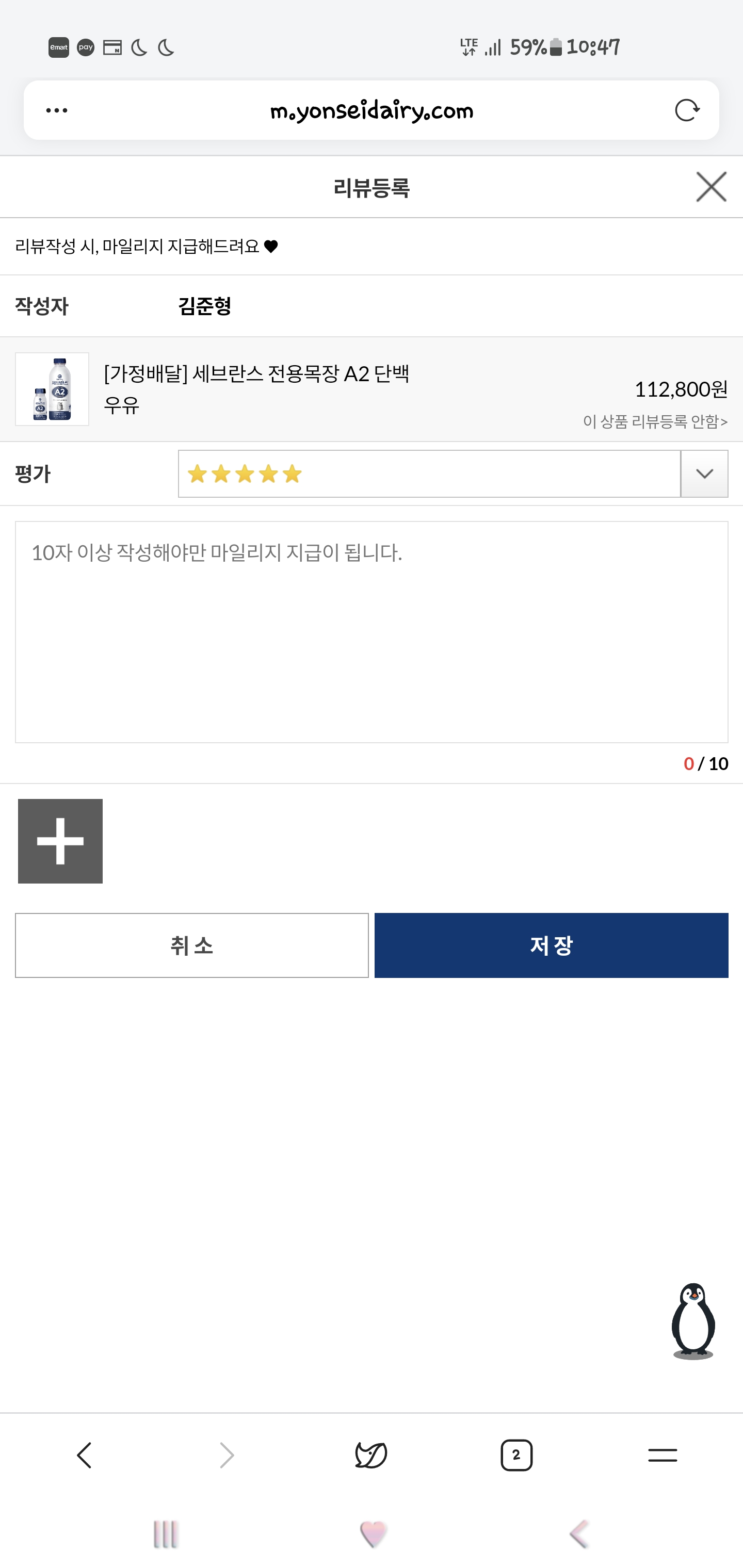Close the 리뷰등록 review dialog
This screenshot has height=1568, width=743.
click(x=710, y=187)
